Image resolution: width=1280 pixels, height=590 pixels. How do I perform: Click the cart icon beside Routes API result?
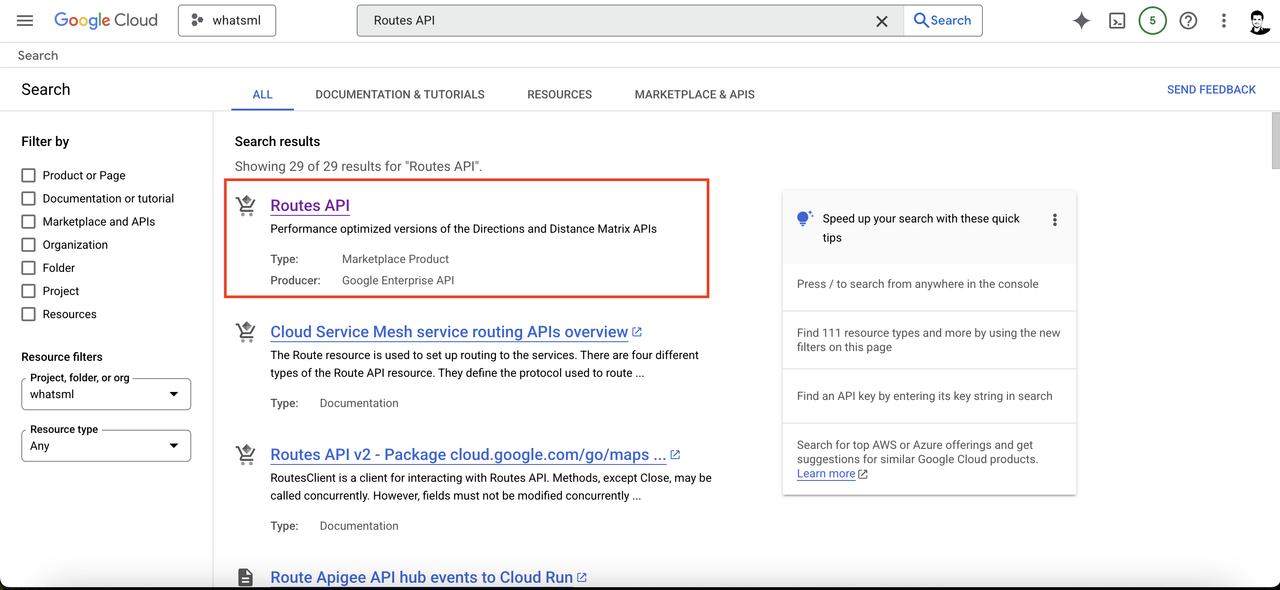pos(245,206)
